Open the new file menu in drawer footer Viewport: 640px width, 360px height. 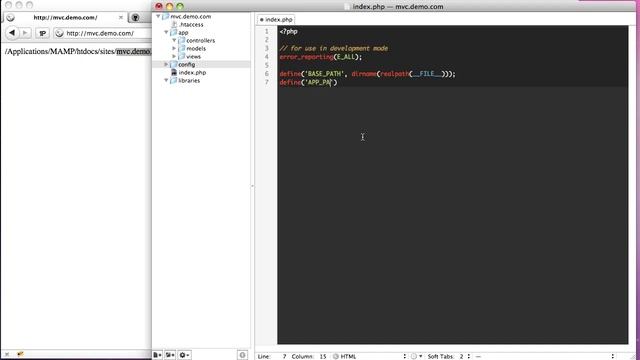[158, 355]
